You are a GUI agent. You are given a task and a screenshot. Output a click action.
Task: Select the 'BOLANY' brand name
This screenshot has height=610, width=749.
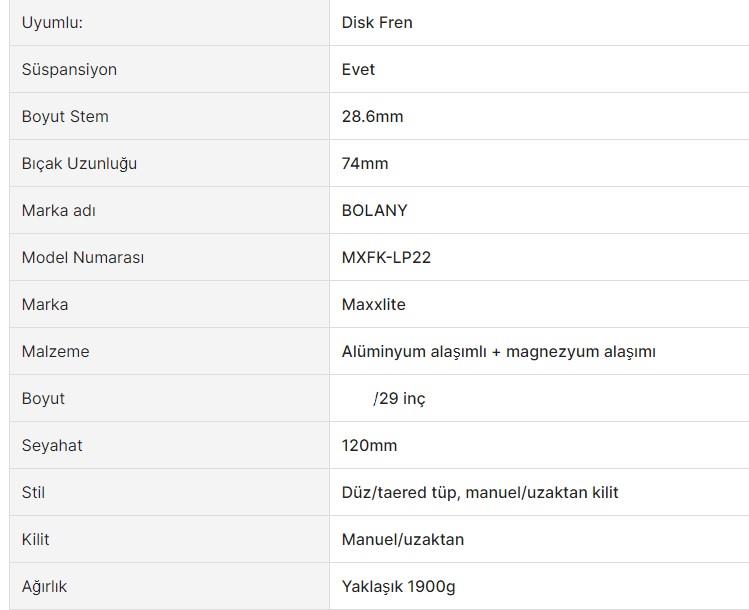point(374,210)
